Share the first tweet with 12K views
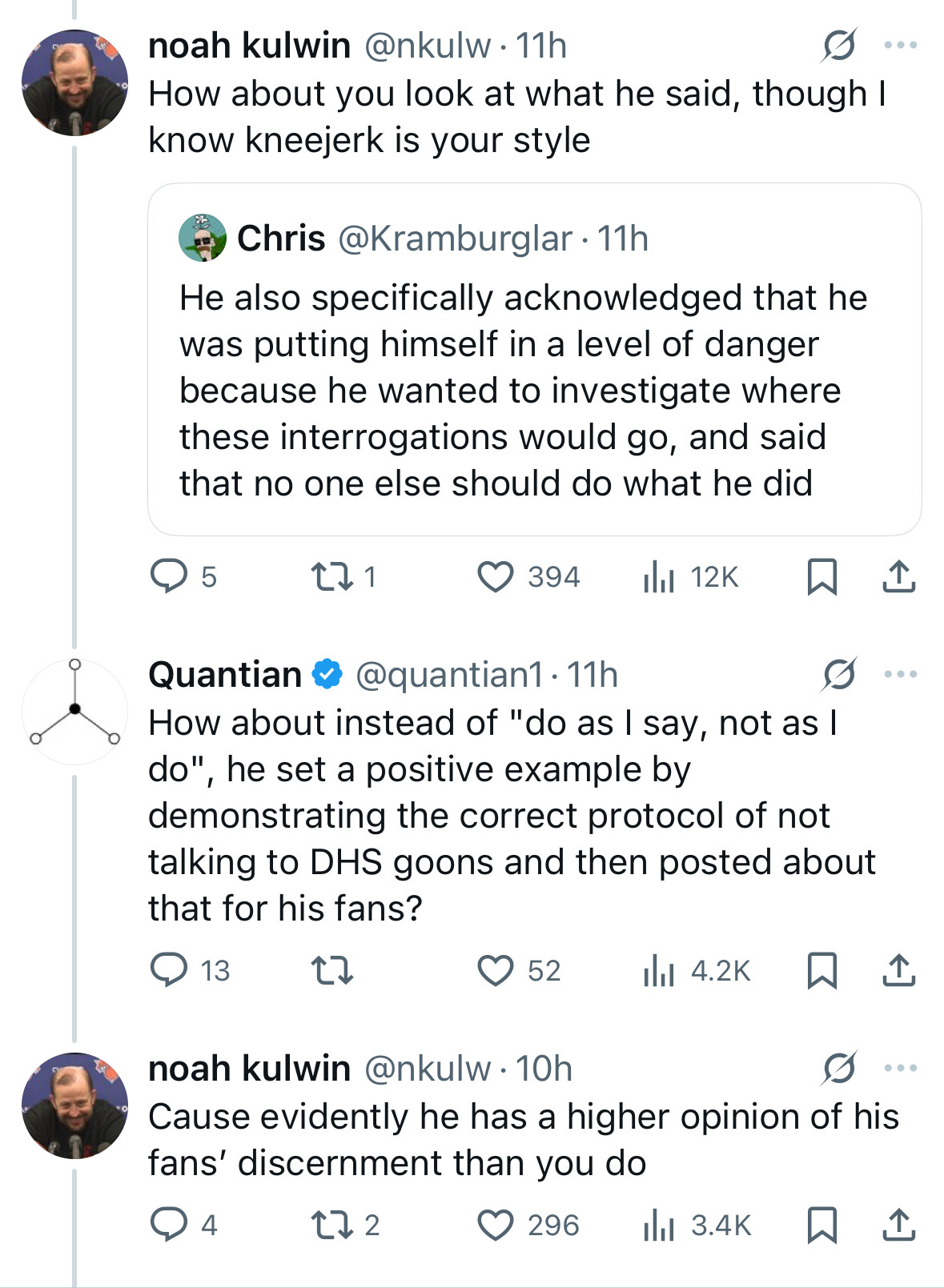Viewport: 944px width, 1288px height. (x=898, y=576)
